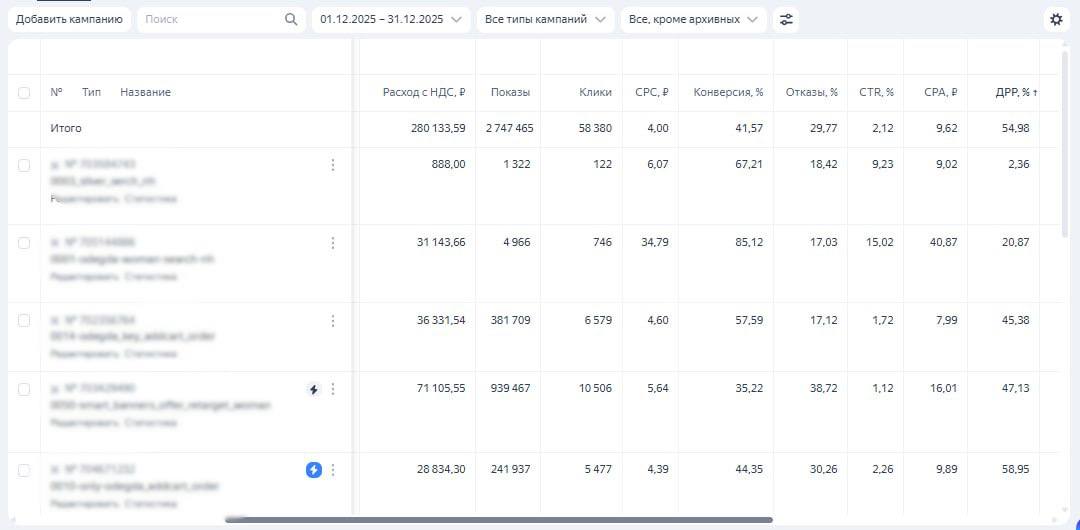Open three-dot menu for second campaign row
1080x530 pixels.
333,243
